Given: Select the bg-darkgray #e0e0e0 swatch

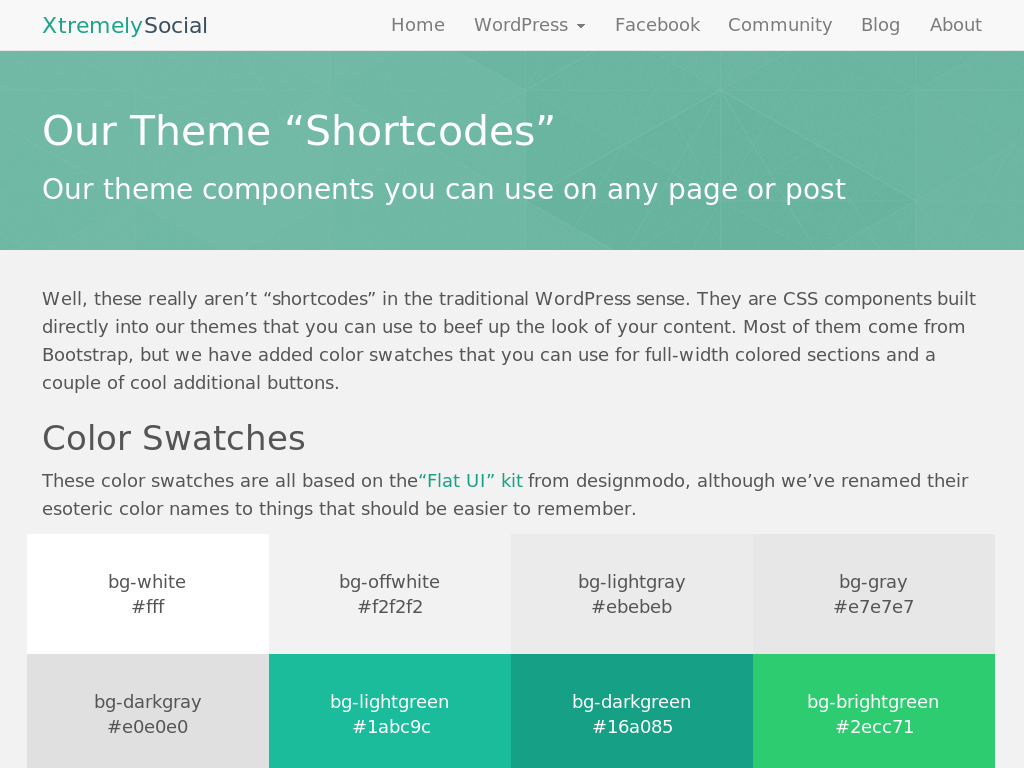Looking at the screenshot, I should (x=148, y=711).
